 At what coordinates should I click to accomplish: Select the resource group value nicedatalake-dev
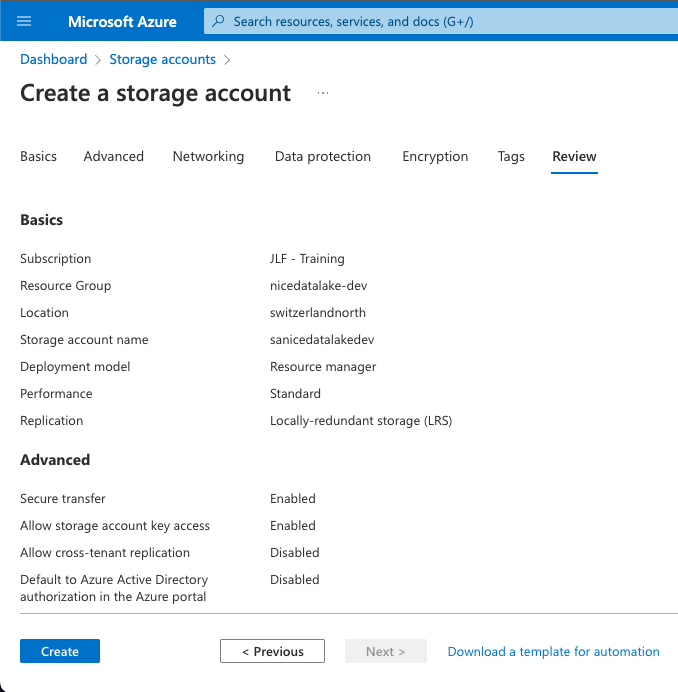click(319, 286)
